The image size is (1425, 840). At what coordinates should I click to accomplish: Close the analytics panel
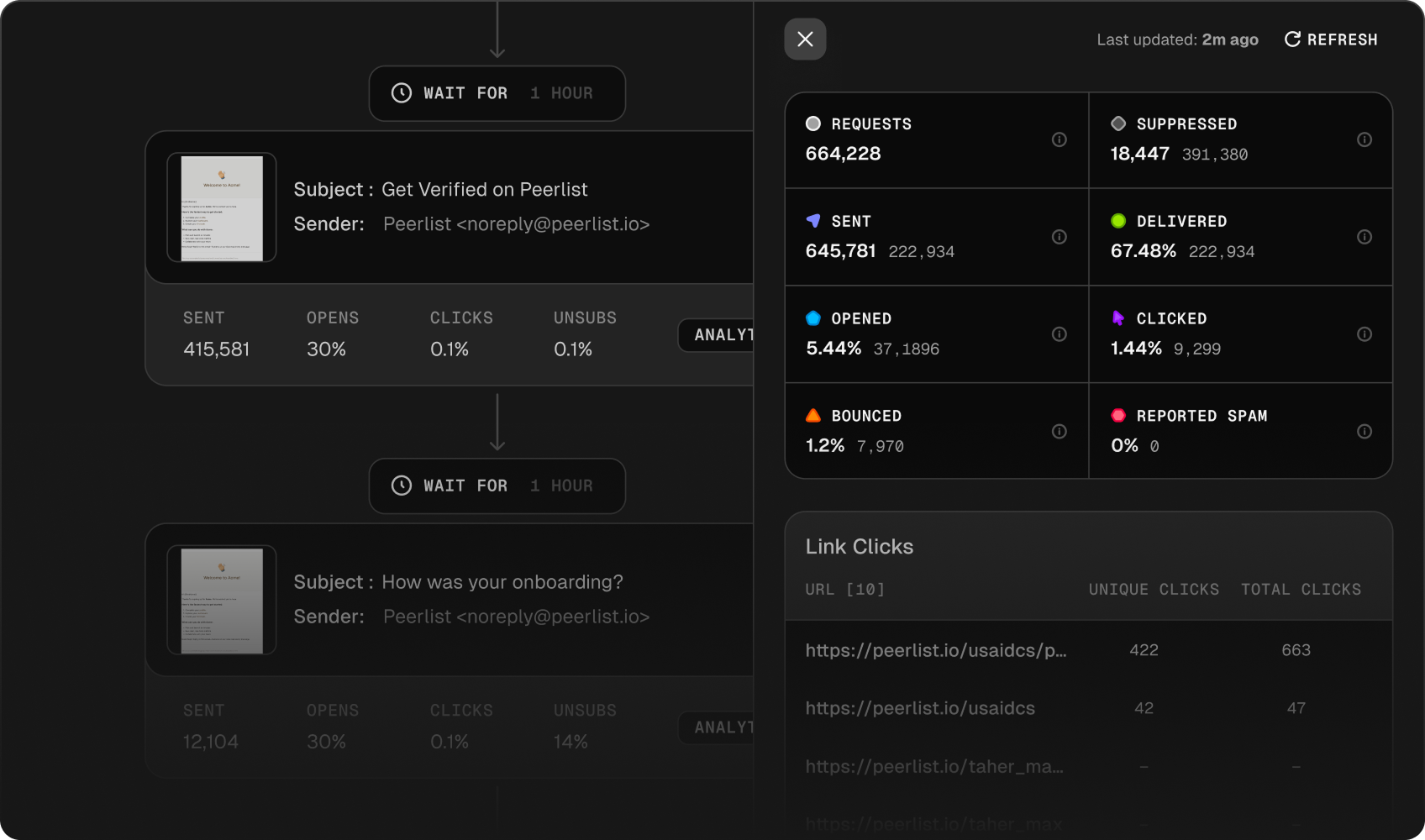tap(804, 39)
